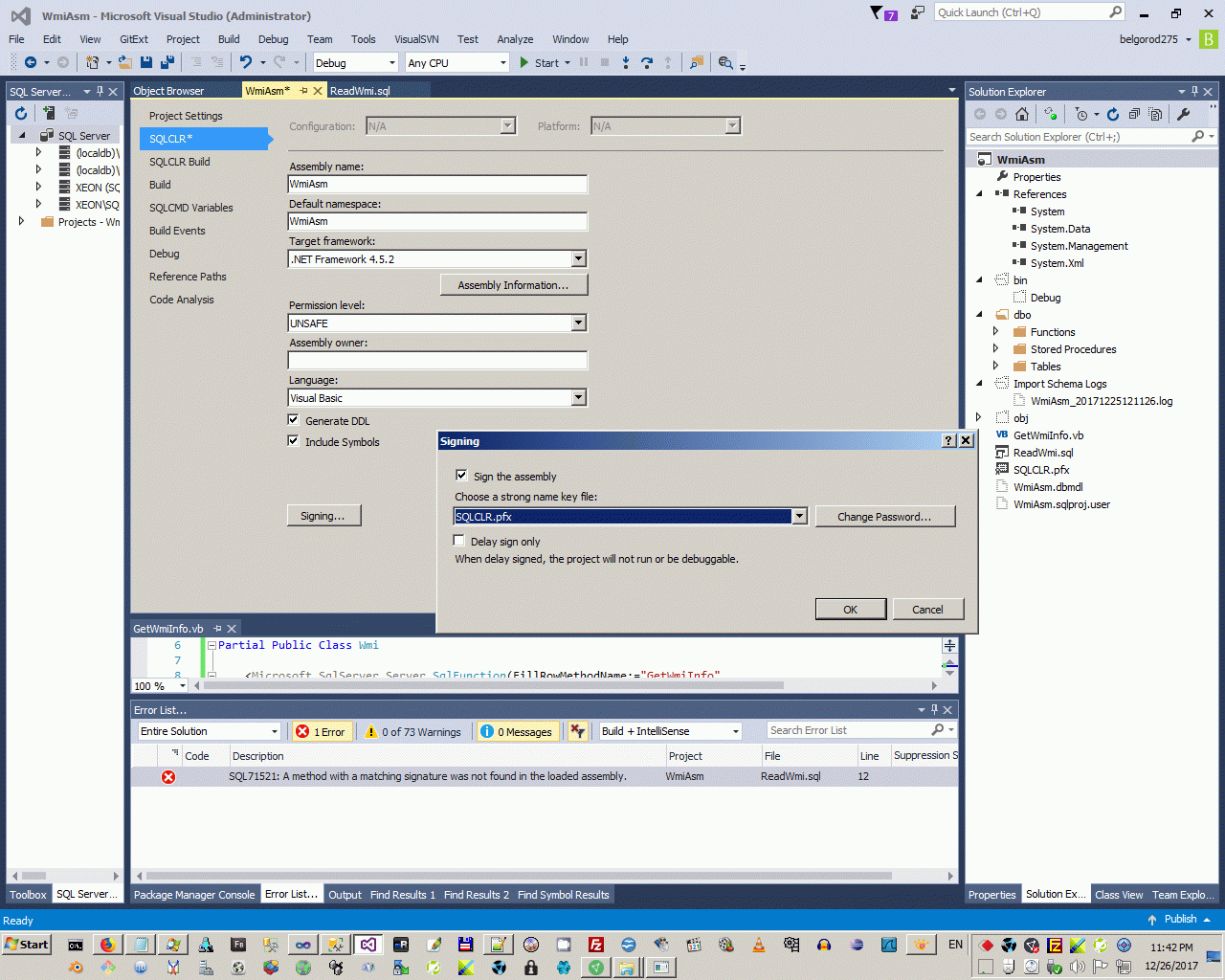Click the Collapse All icon in Solution Explorer
This screenshot has height=980, width=1225.
1134,114
